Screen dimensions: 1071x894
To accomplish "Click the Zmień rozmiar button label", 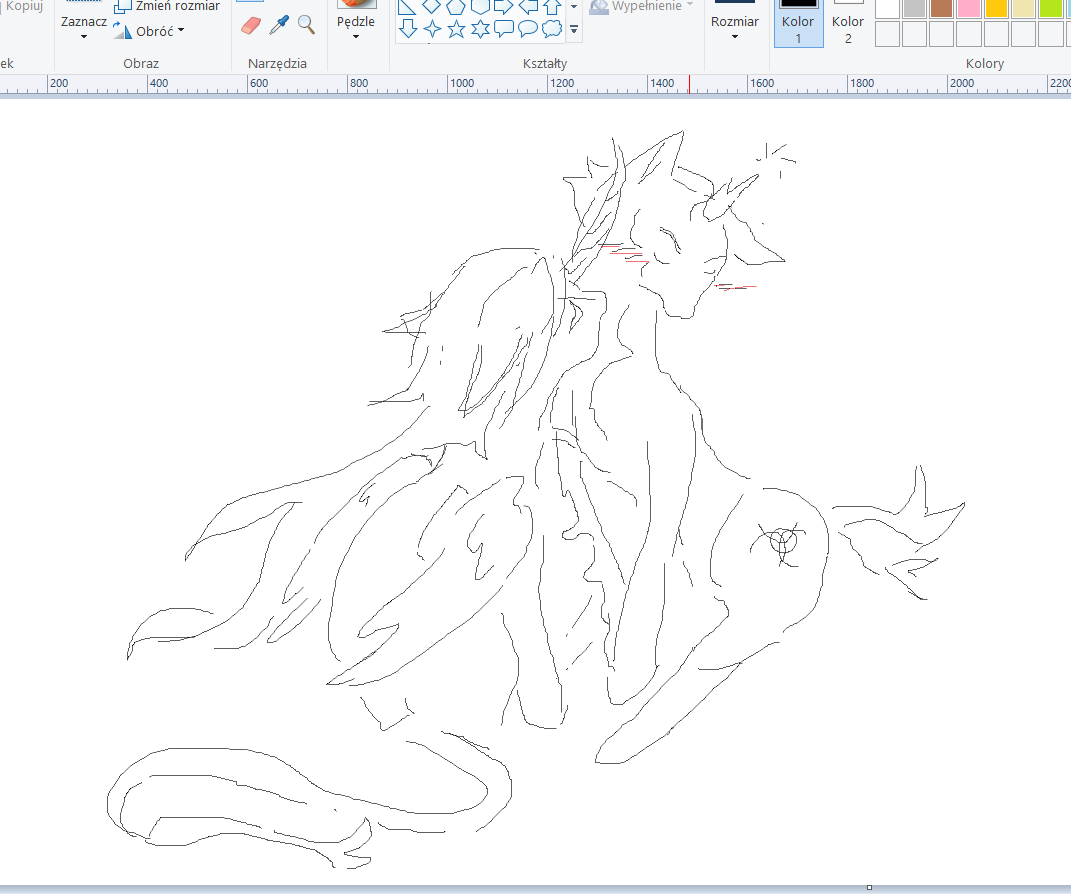I will point(178,6).
